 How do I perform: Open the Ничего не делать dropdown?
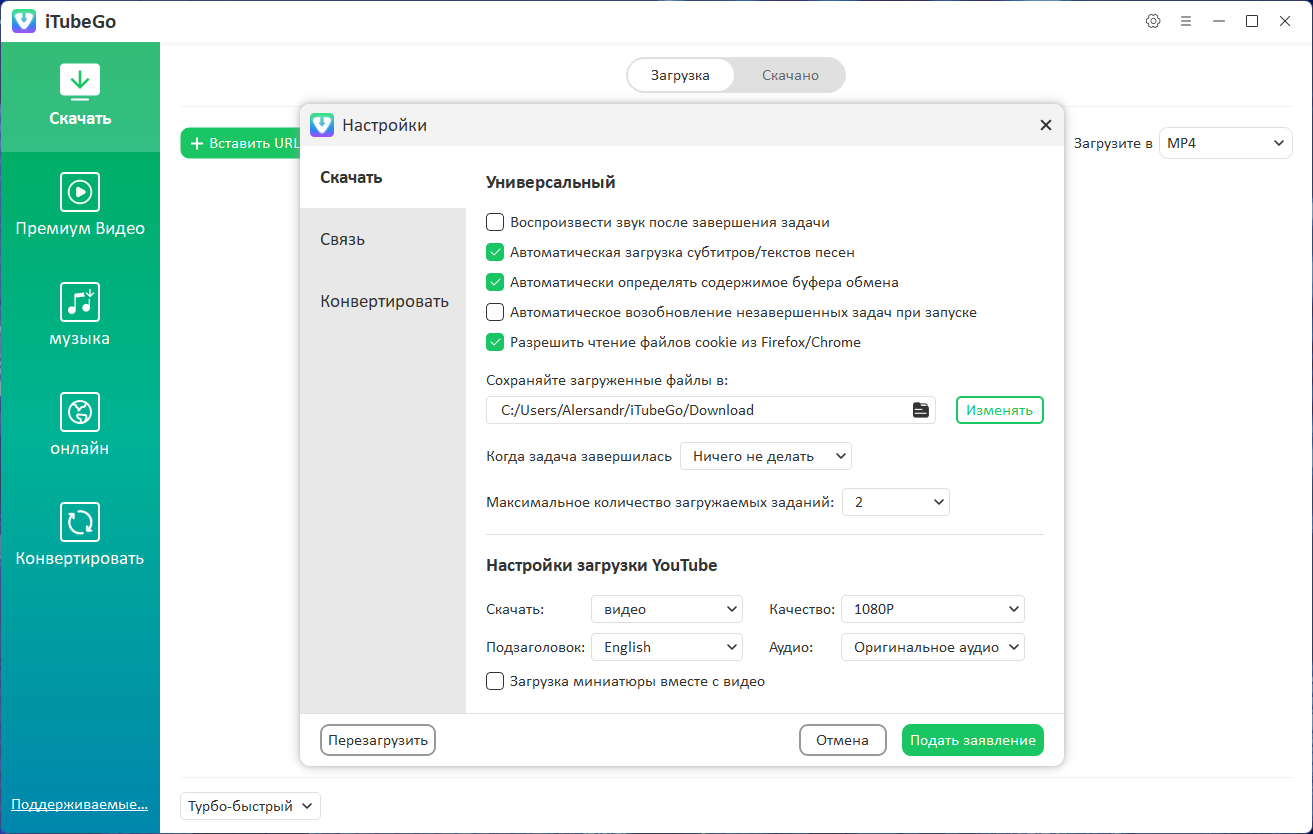coord(765,457)
